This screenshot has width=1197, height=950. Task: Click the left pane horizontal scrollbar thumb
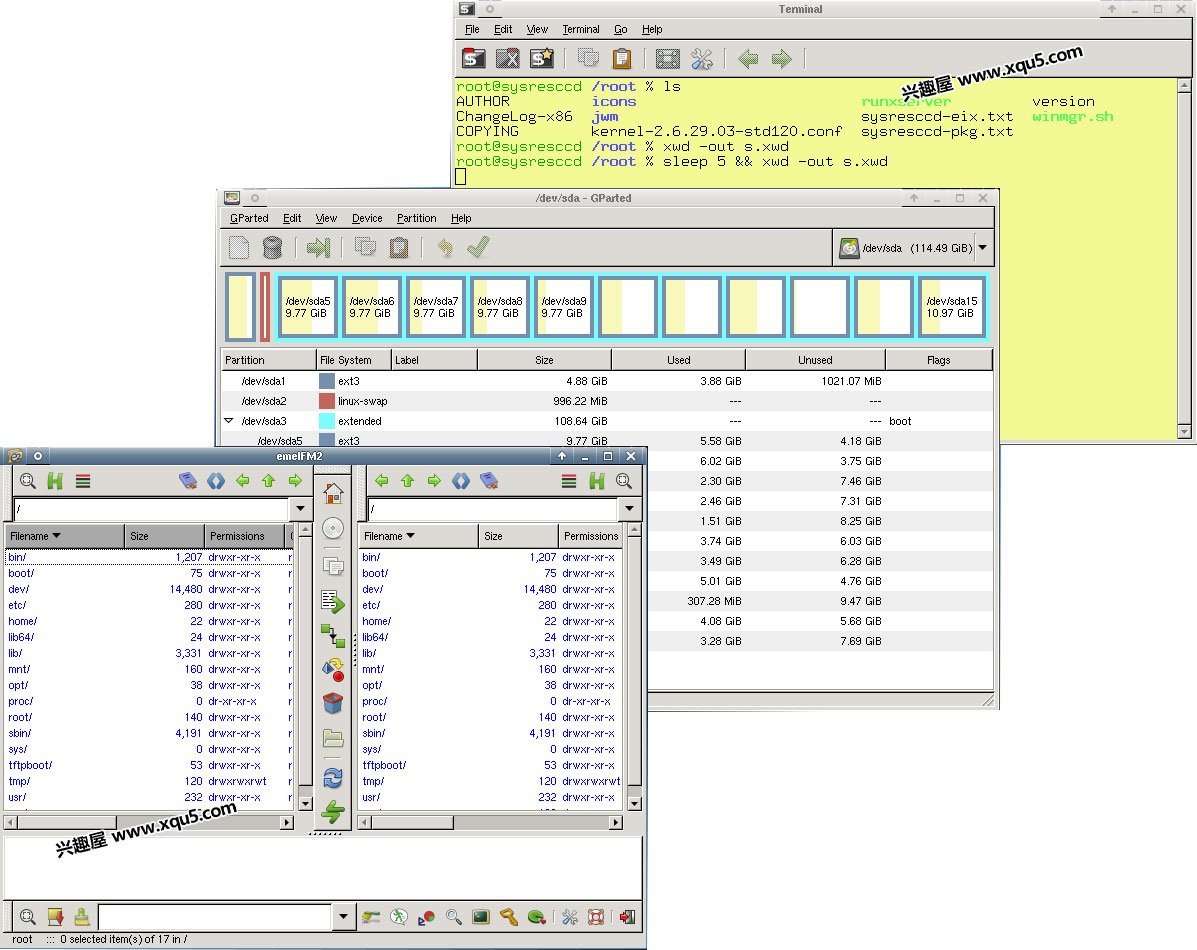click(66, 822)
